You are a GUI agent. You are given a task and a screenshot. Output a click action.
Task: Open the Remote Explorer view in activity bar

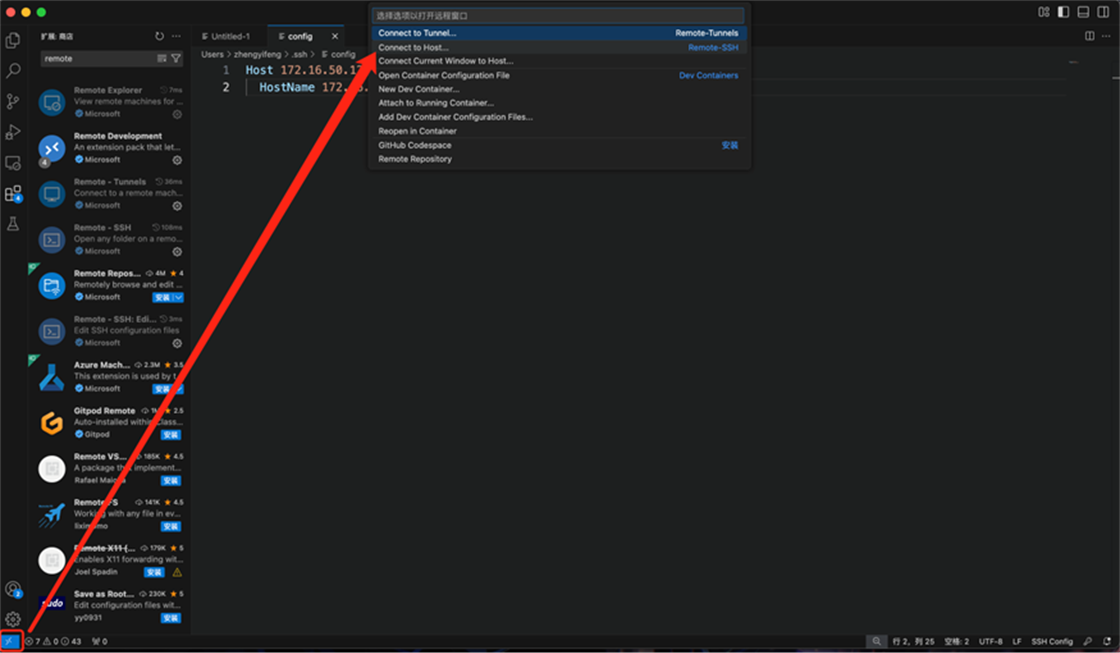(13, 163)
